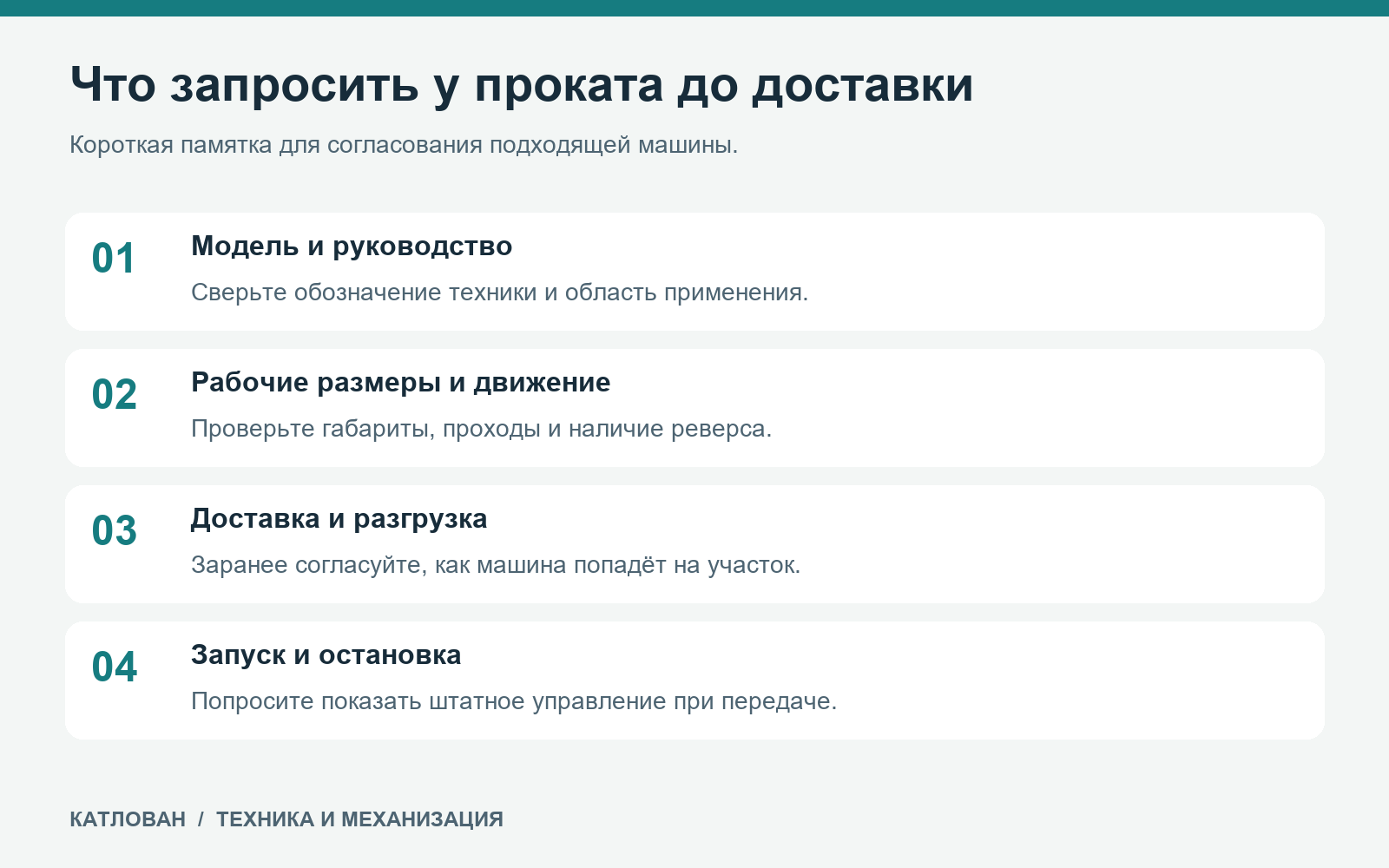Click the number "01"
The width and height of the screenshot is (1389, 868).
point(114,259)
